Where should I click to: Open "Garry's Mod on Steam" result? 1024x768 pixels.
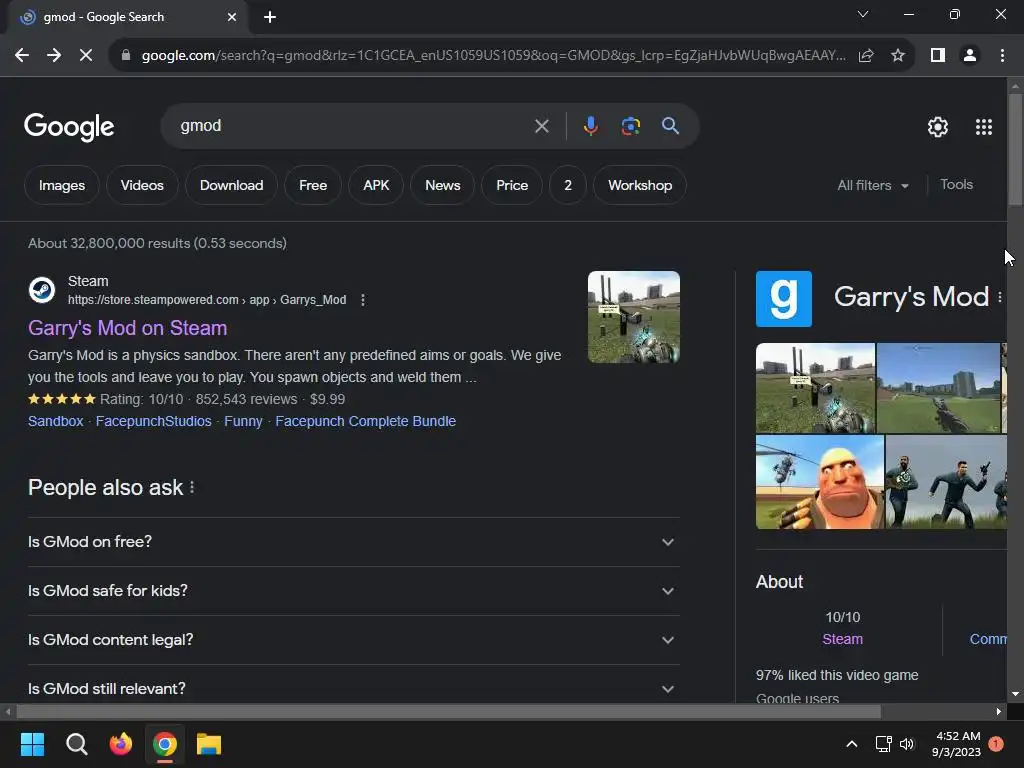pos(128,328)
